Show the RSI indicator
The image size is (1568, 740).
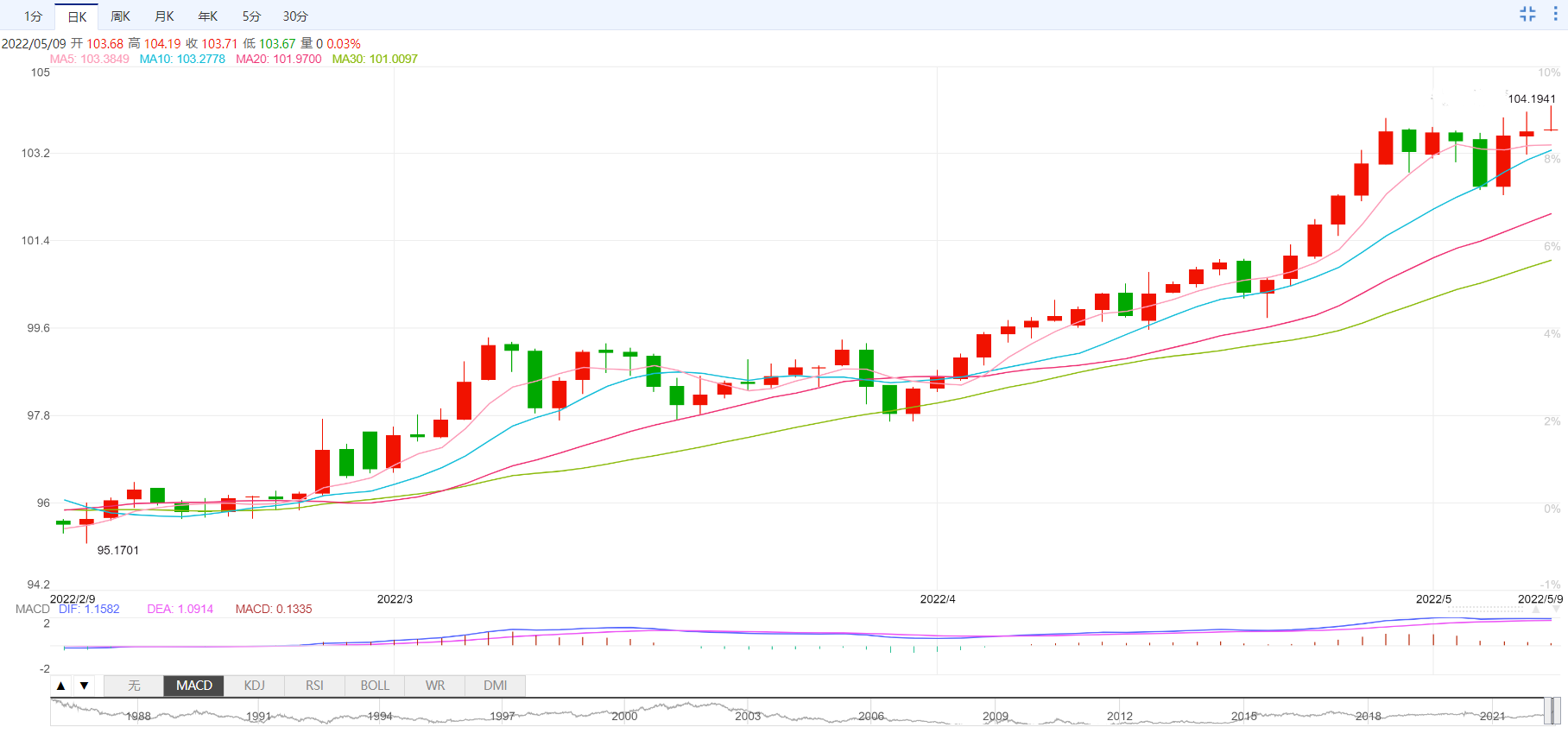(x=314, y=686)
